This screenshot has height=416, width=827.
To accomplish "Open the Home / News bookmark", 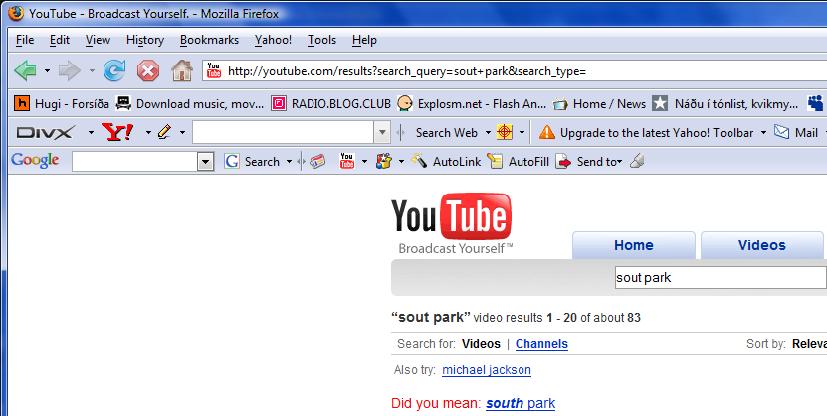I will pos(599,103).
